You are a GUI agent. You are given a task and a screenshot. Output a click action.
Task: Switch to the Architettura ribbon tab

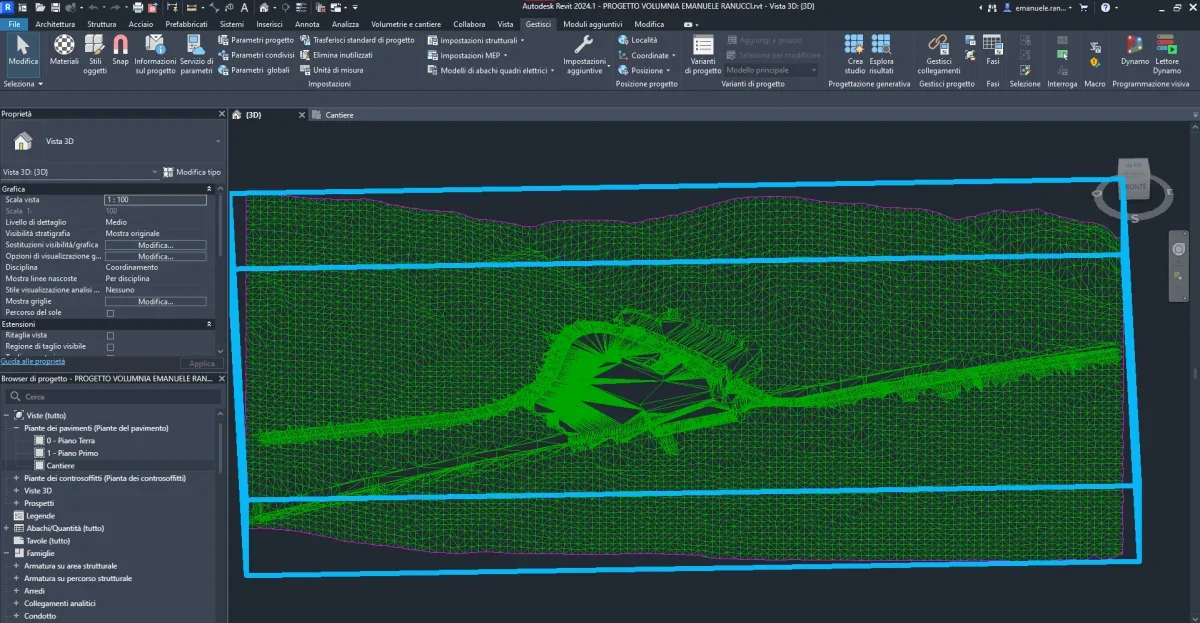click(x=55, y=23)
